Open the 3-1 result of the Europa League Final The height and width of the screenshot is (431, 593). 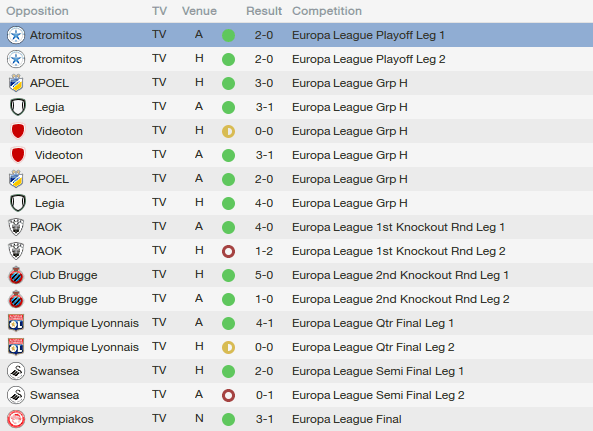click(x=264, y=419)
